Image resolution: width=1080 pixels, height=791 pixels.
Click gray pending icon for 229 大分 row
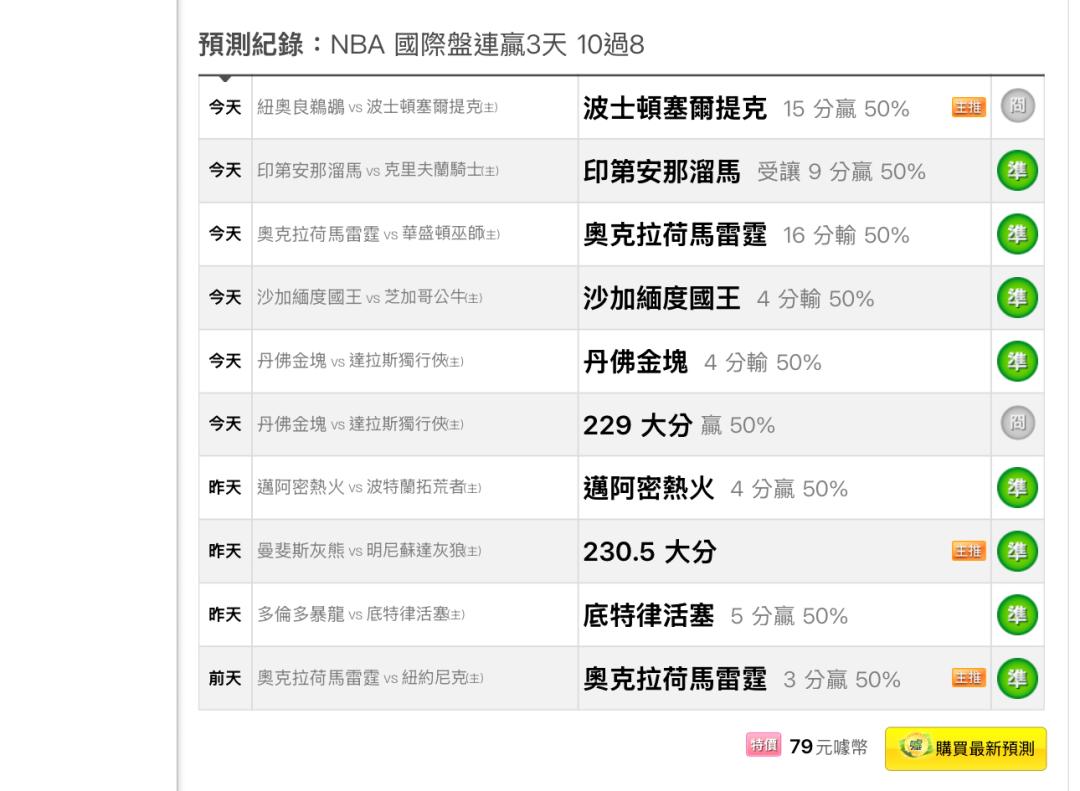click(x=1017, y=423)
